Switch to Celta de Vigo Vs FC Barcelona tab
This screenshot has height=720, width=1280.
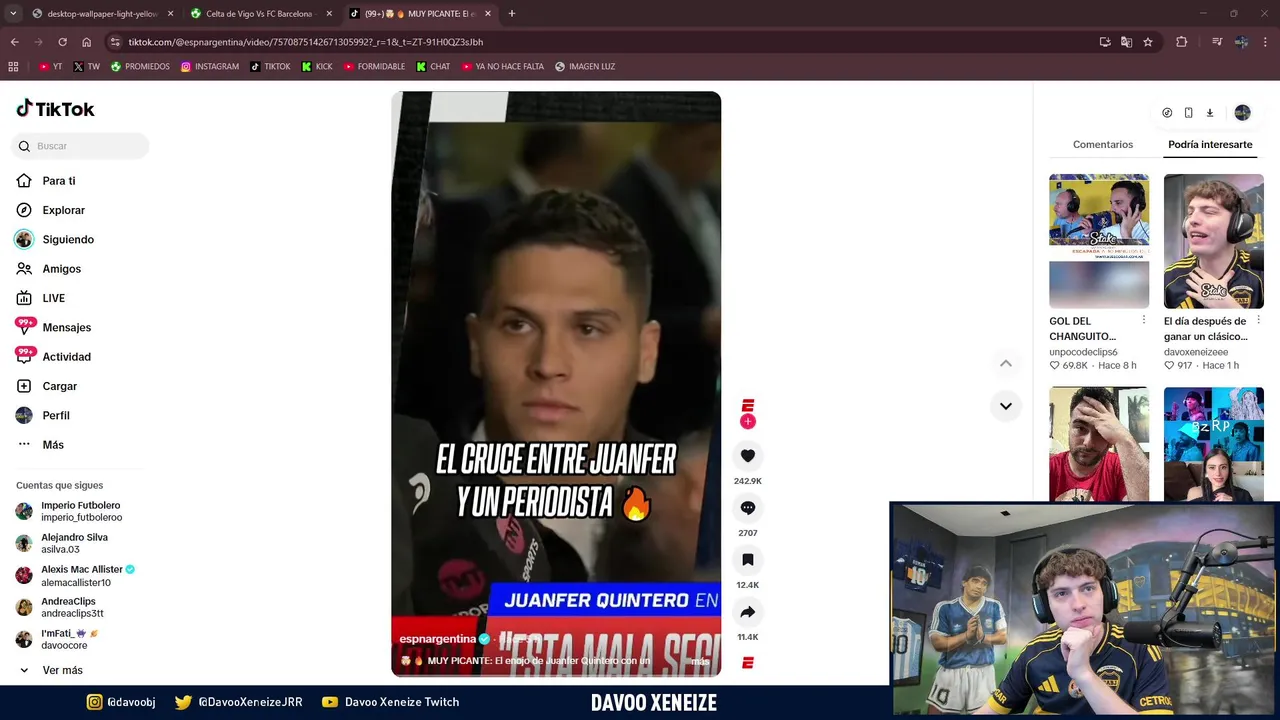click(x=260, y=14)
